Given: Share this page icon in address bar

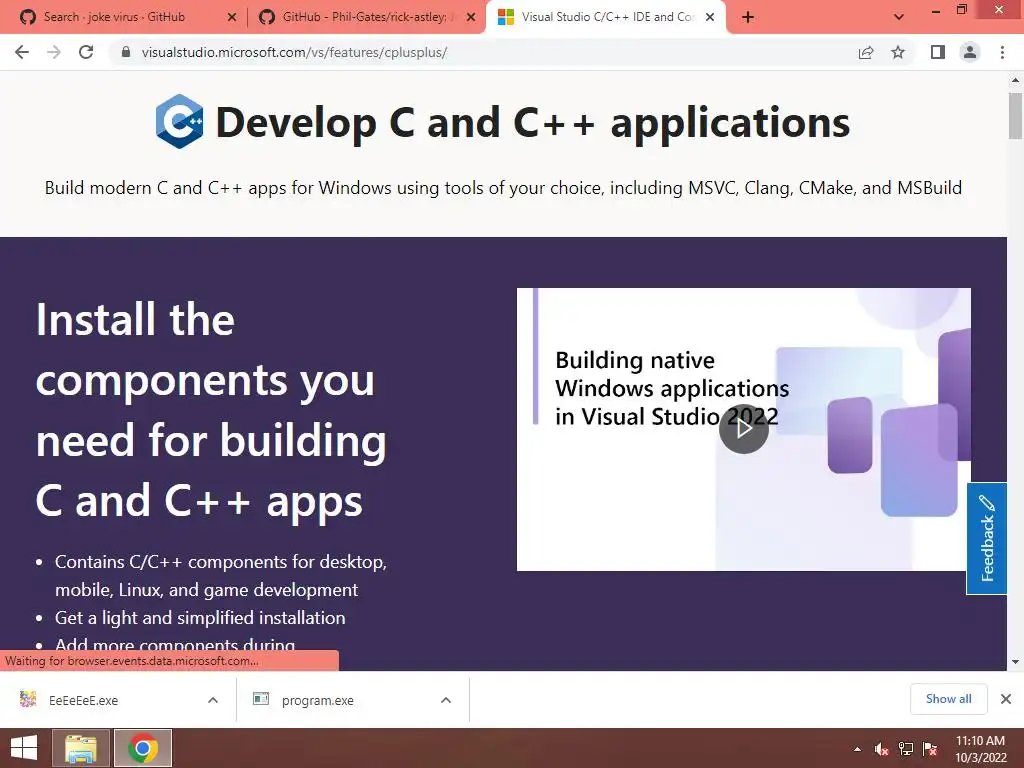Looking at the screenshot, I should (866, 52).
